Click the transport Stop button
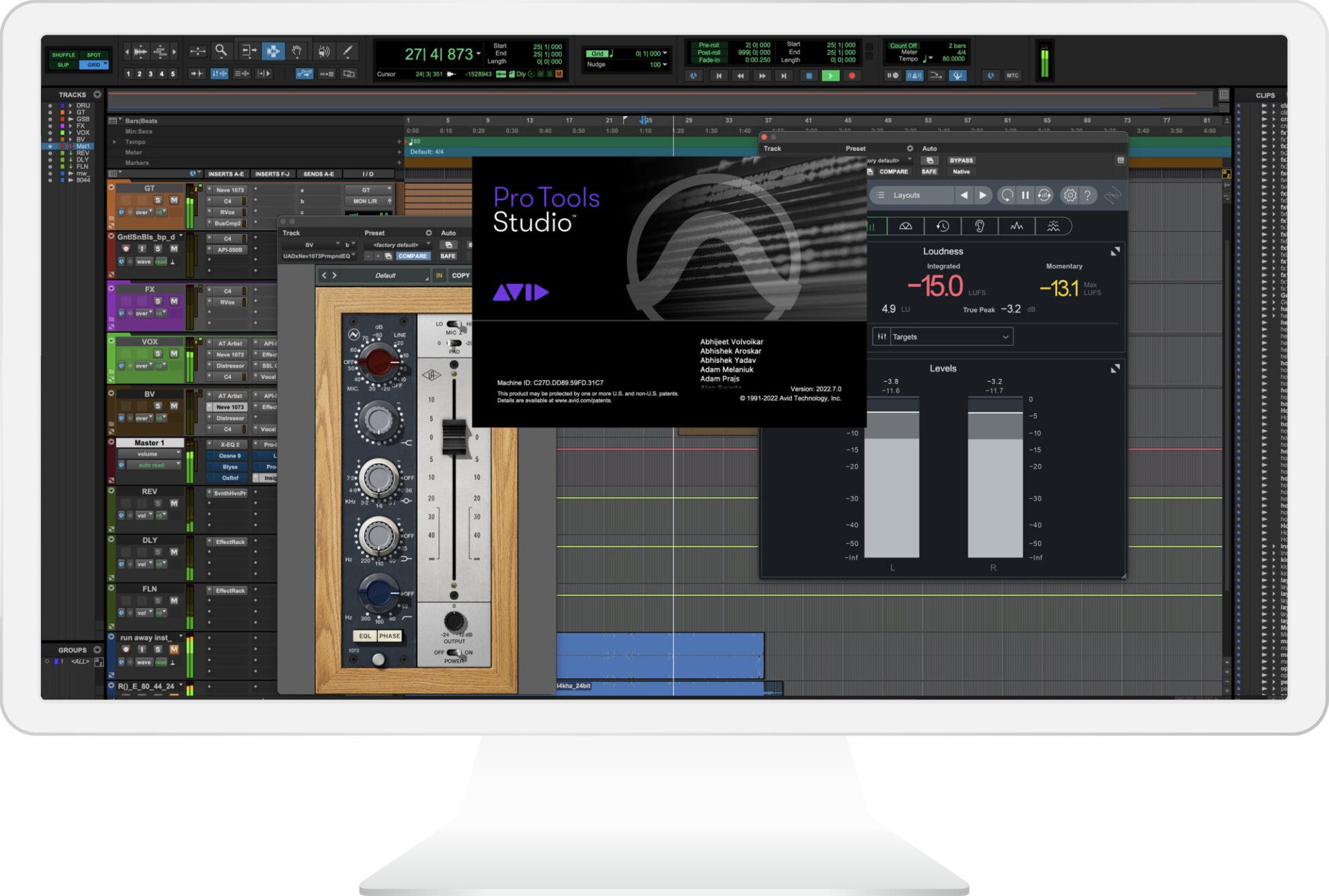This screenshot has width=1329, height=896. click(x=809, y=76)
